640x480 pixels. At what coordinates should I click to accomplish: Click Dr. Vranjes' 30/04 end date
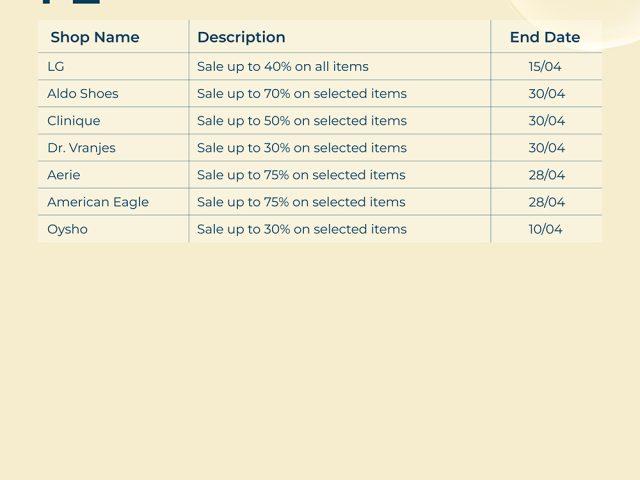coord(547,148)
